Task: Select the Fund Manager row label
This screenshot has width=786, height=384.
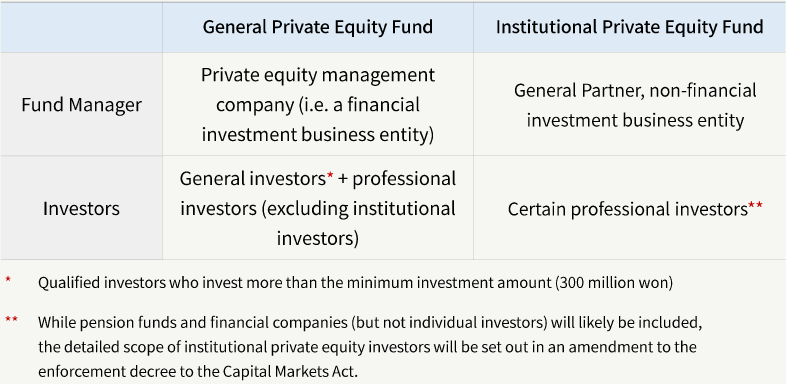Action: 81,105
